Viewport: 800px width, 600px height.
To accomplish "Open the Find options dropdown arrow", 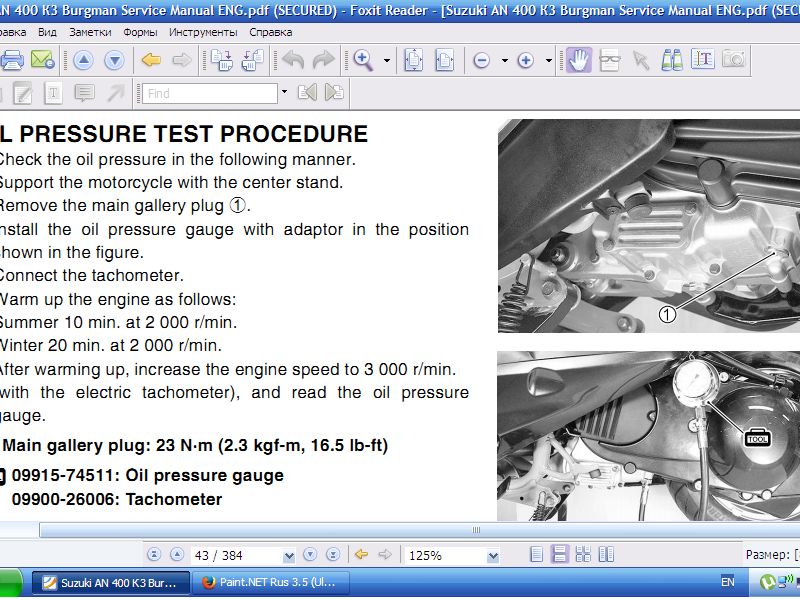I will pos(284,92).
